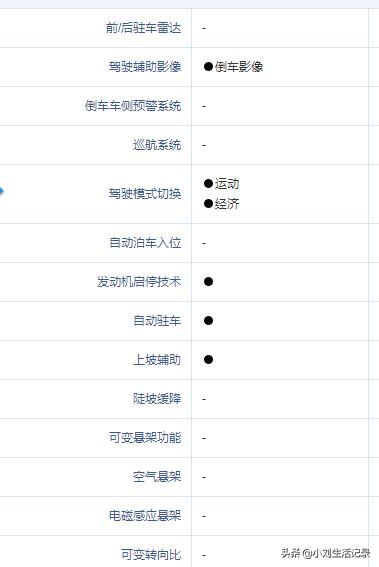The width and height of the screenshot is (379, 567).
Task: Click the 空气悬架 parameter name
Action: (157, 477)
